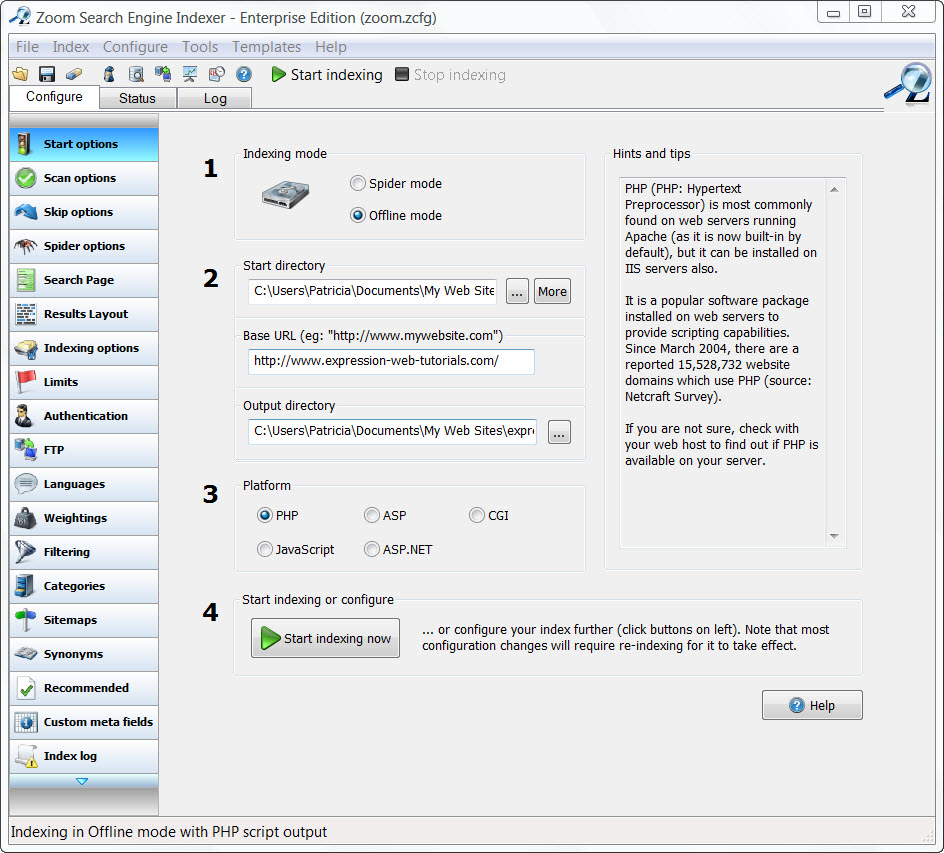Open the Templates menu

pyautogui.click(x=267, y=47)
